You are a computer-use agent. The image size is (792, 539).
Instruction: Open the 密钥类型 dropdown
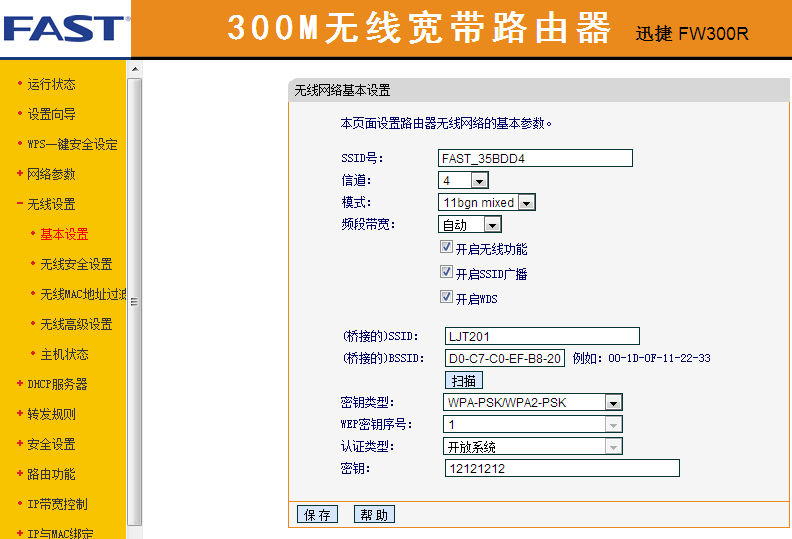coord(532,403)
